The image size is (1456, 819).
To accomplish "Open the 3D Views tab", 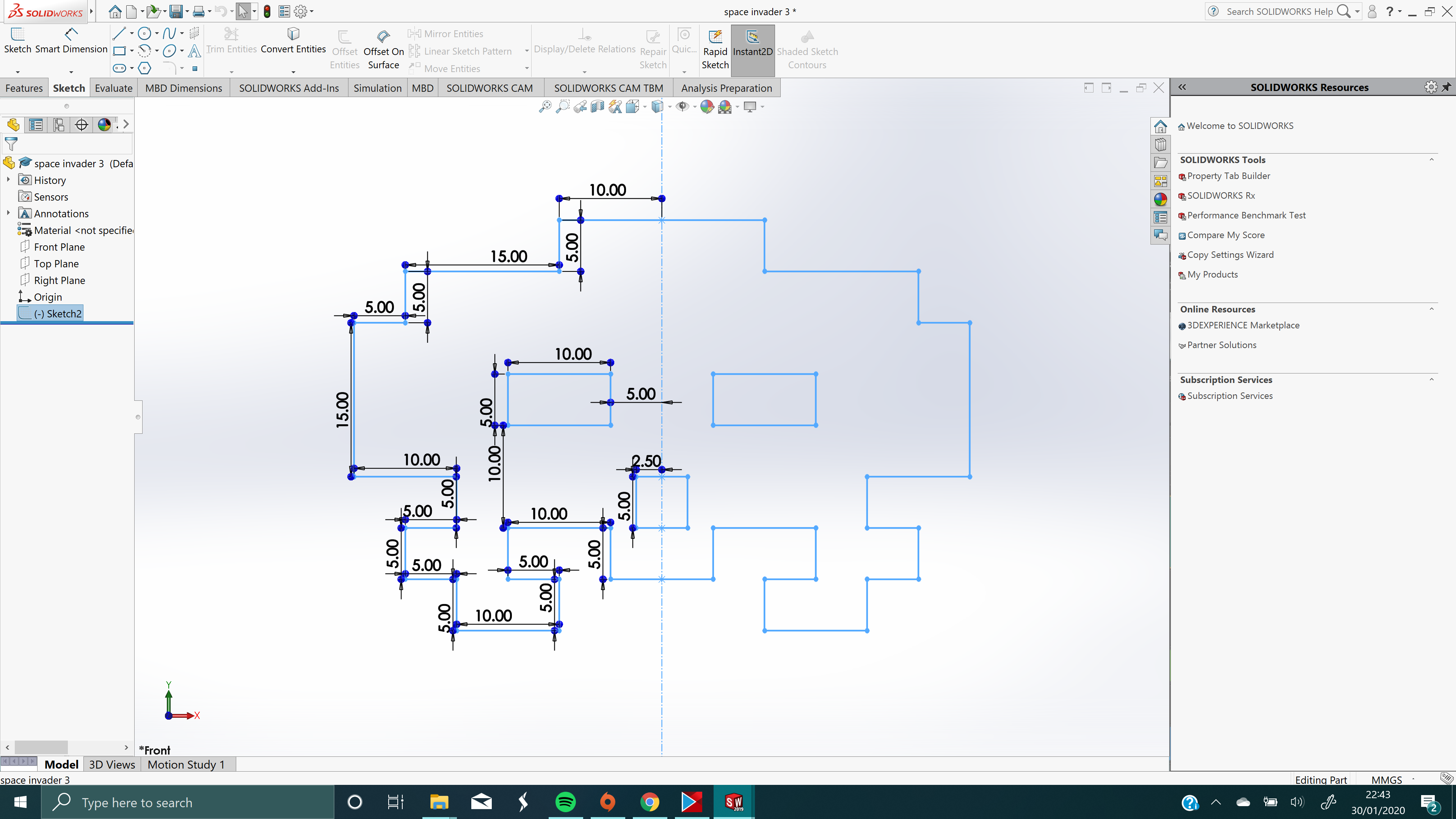I will 112,764.
